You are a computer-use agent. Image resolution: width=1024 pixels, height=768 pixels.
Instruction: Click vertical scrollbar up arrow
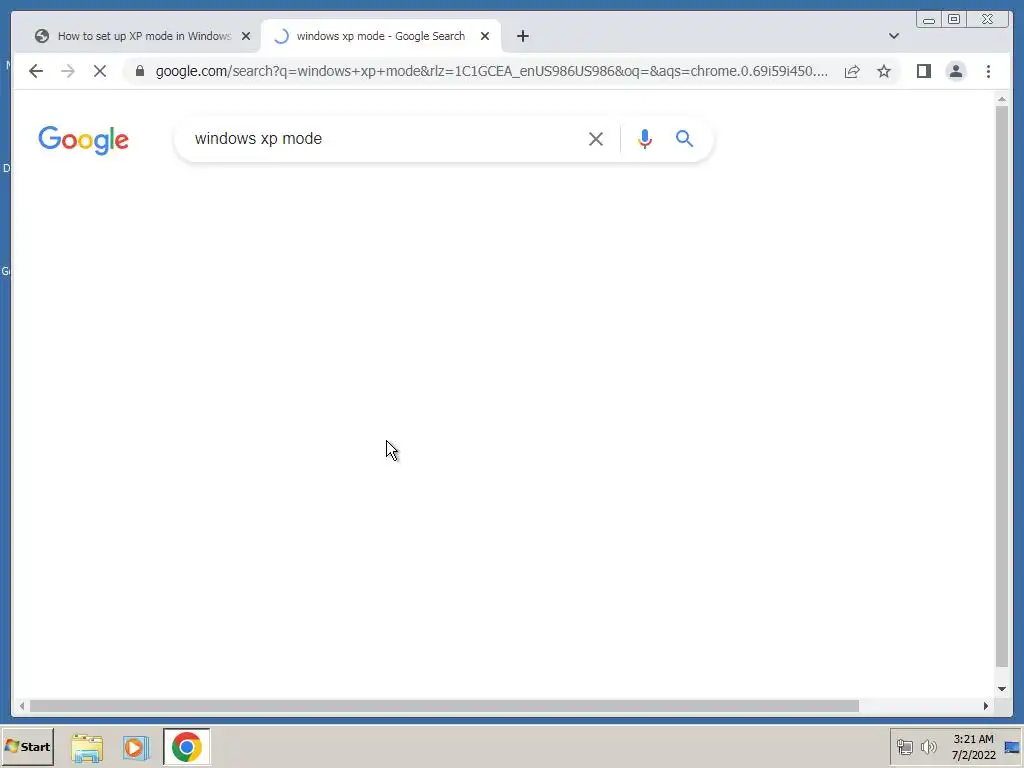pos(1002,99)
